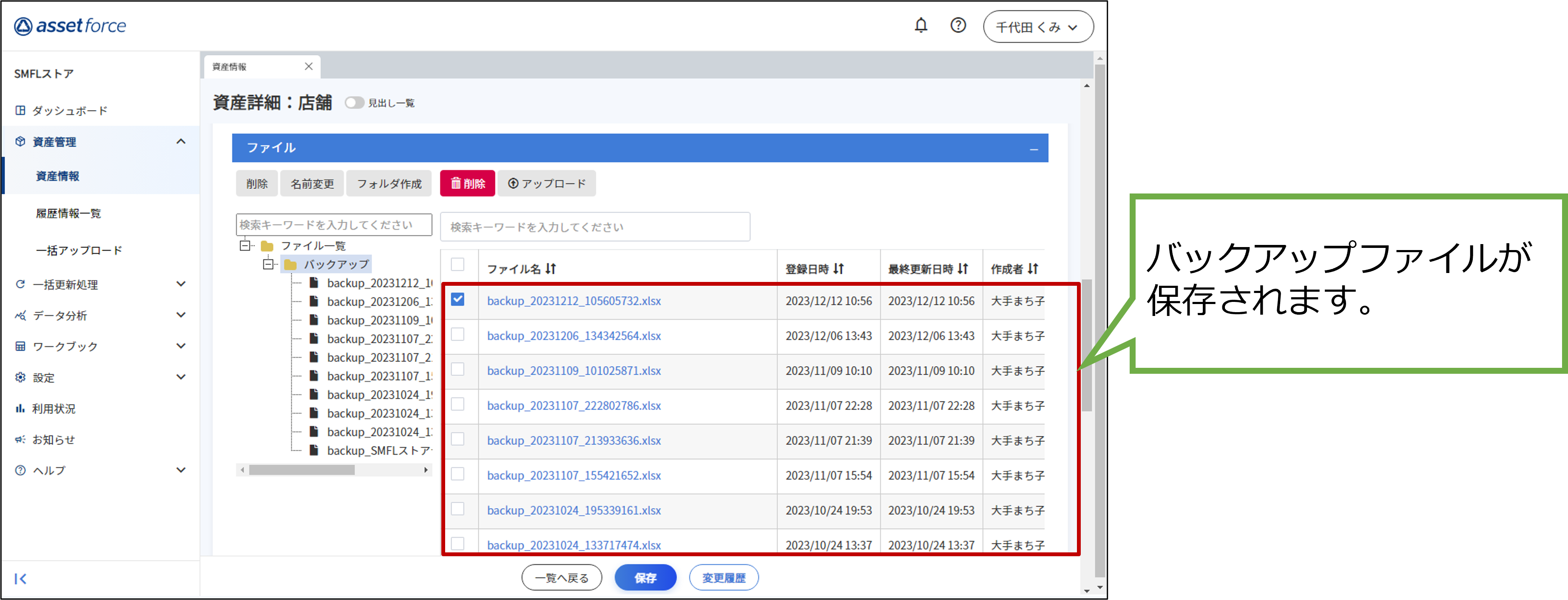
Task: Click the アップロード upload icon button
Action: (x=547, y=183)
